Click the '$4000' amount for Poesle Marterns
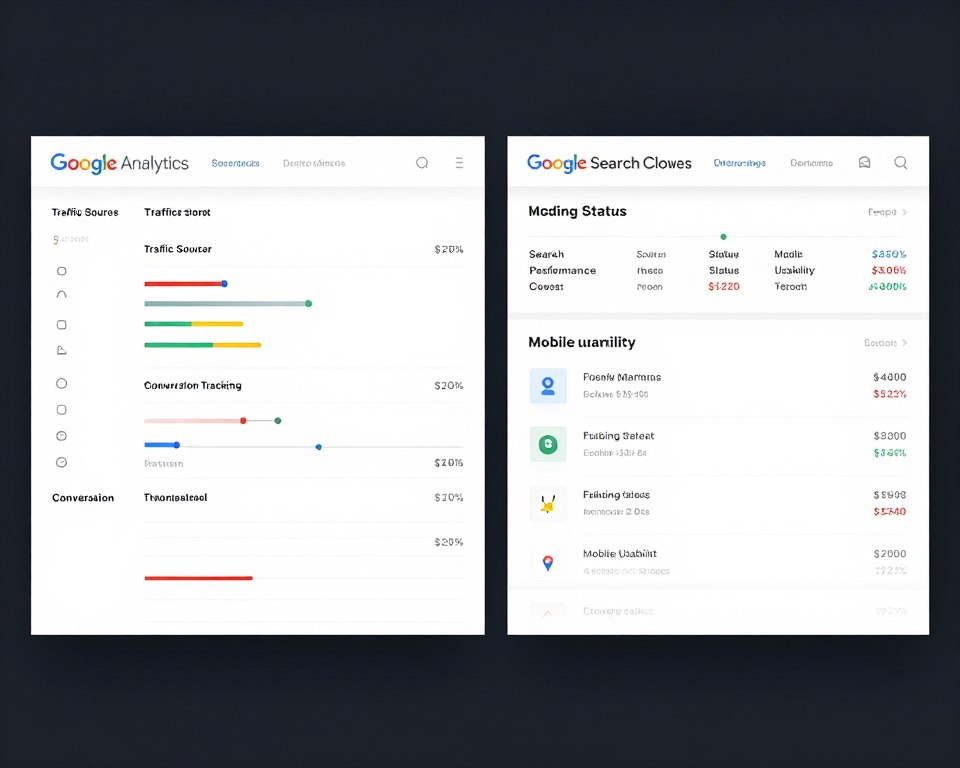The image size is (960, 768). (890, 377)
